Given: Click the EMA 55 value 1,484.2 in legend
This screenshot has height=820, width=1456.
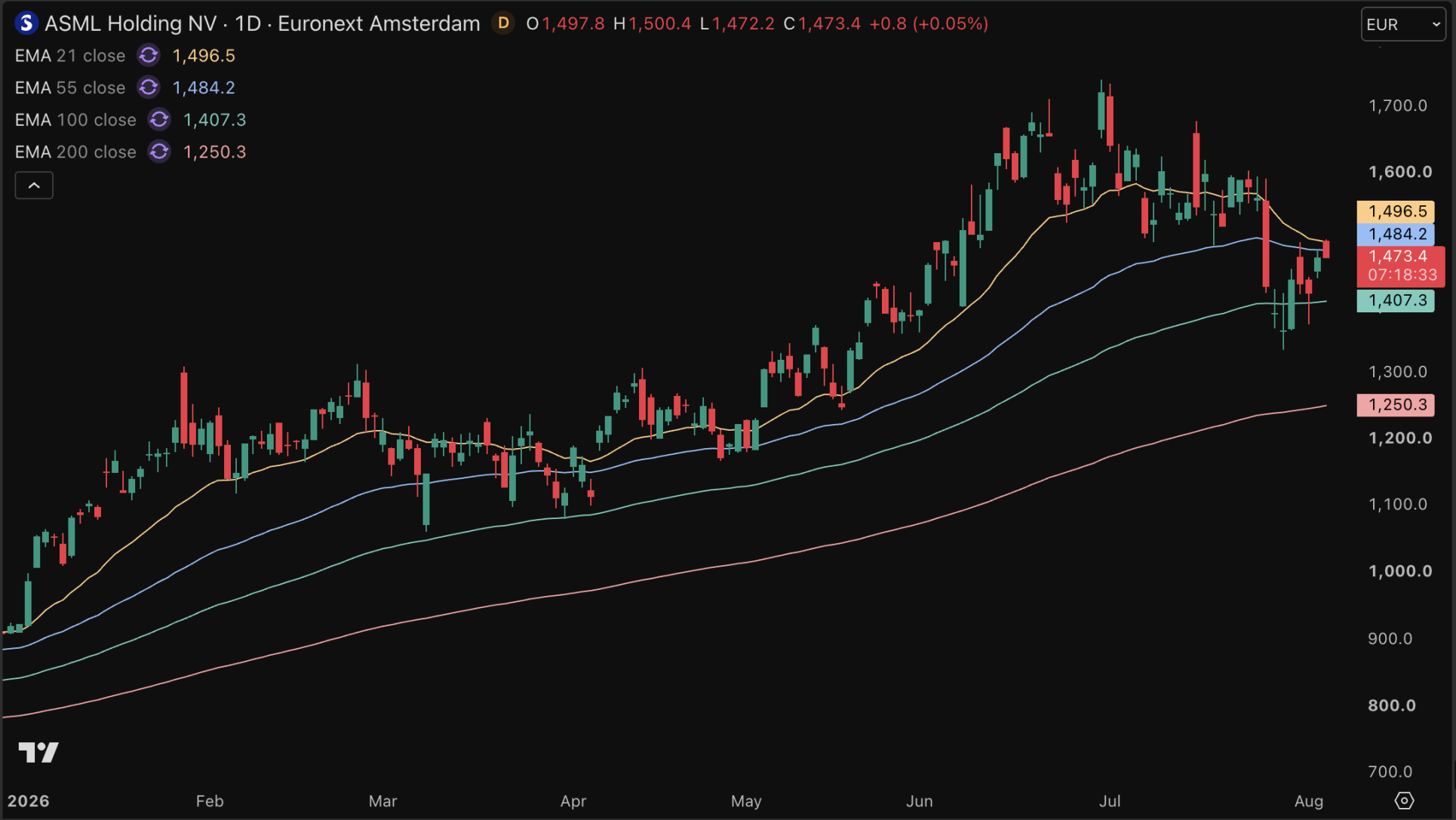Looking at the screenshot, I should click(204, 88).
